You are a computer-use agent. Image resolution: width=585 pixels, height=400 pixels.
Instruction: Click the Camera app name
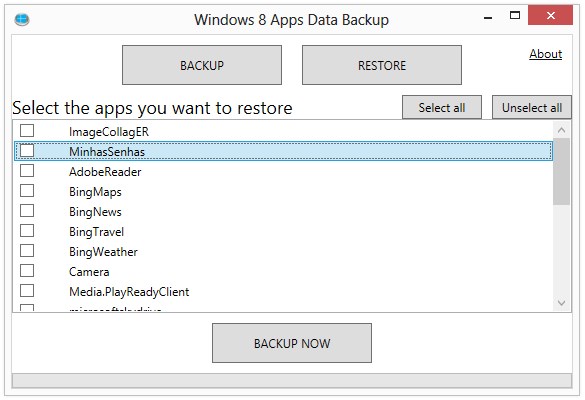(89, 272)
